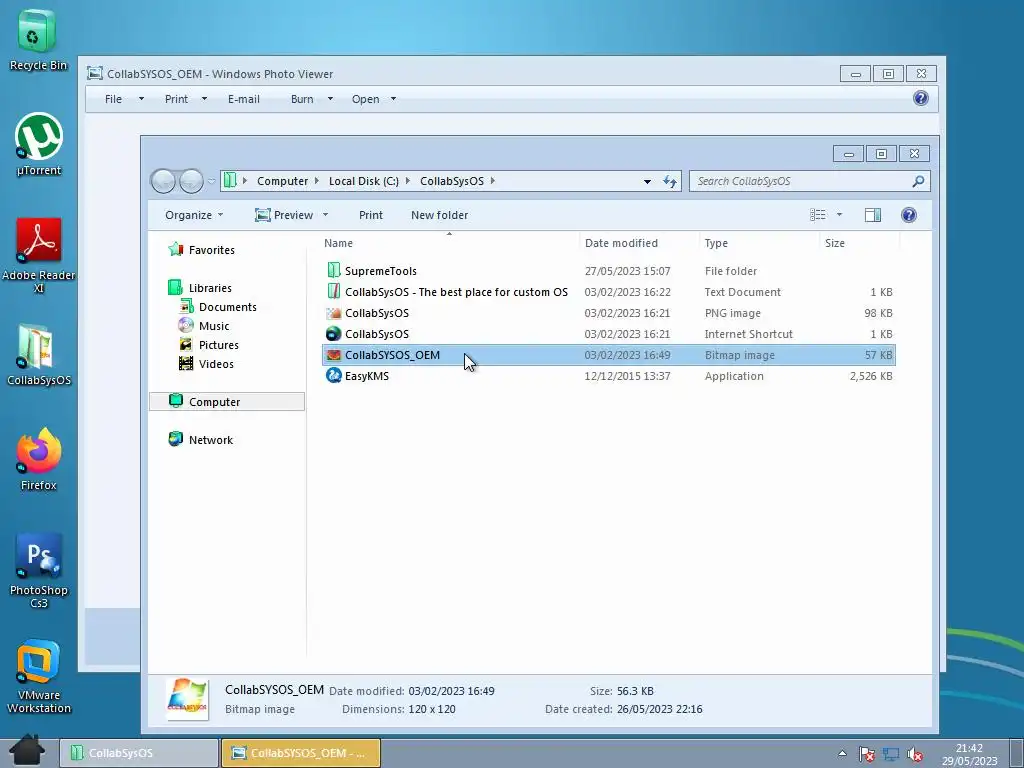Switch to CollabSYSOS_OEM taskbar button
The width and height of the screenshot is (1024, 768).
[301, 753]
